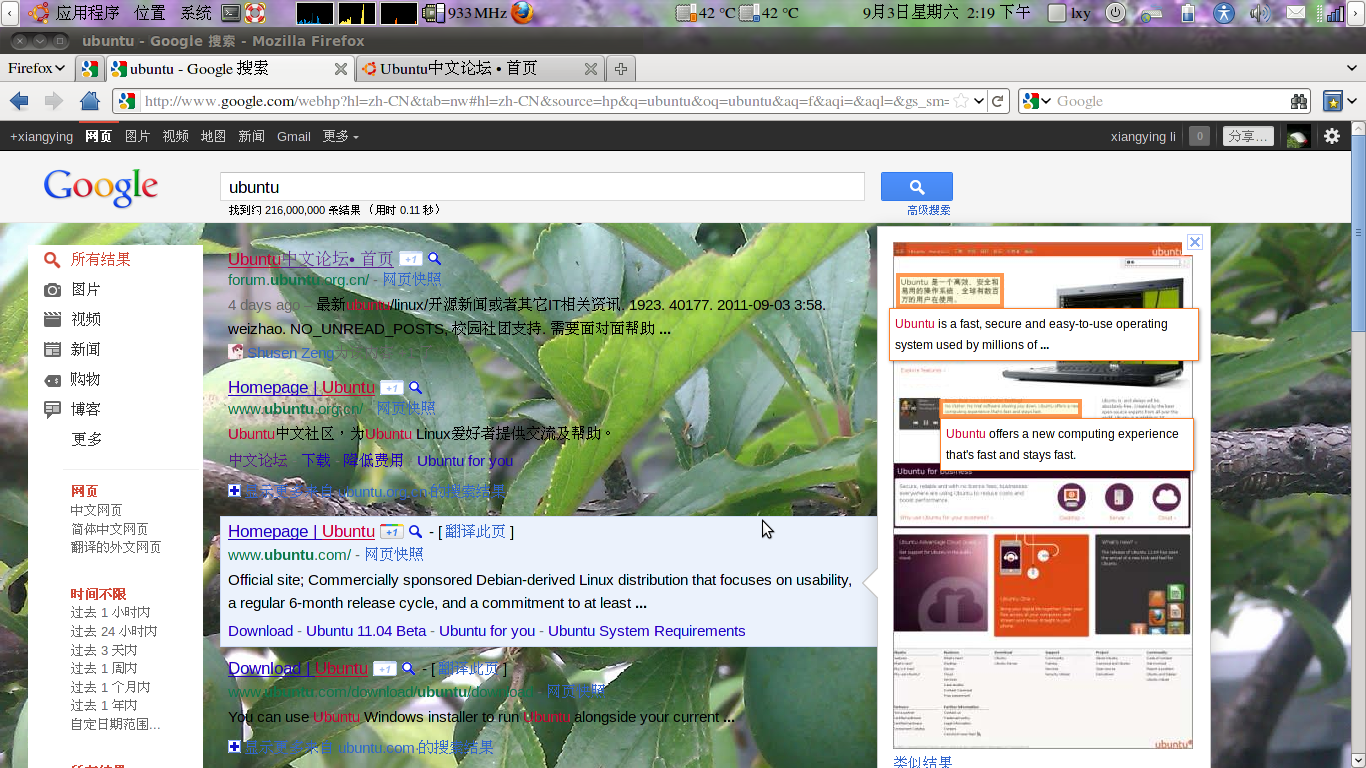1366x768 pixels.
Task: Open terminal launcher in the top panel
Action: click(231, 13)
